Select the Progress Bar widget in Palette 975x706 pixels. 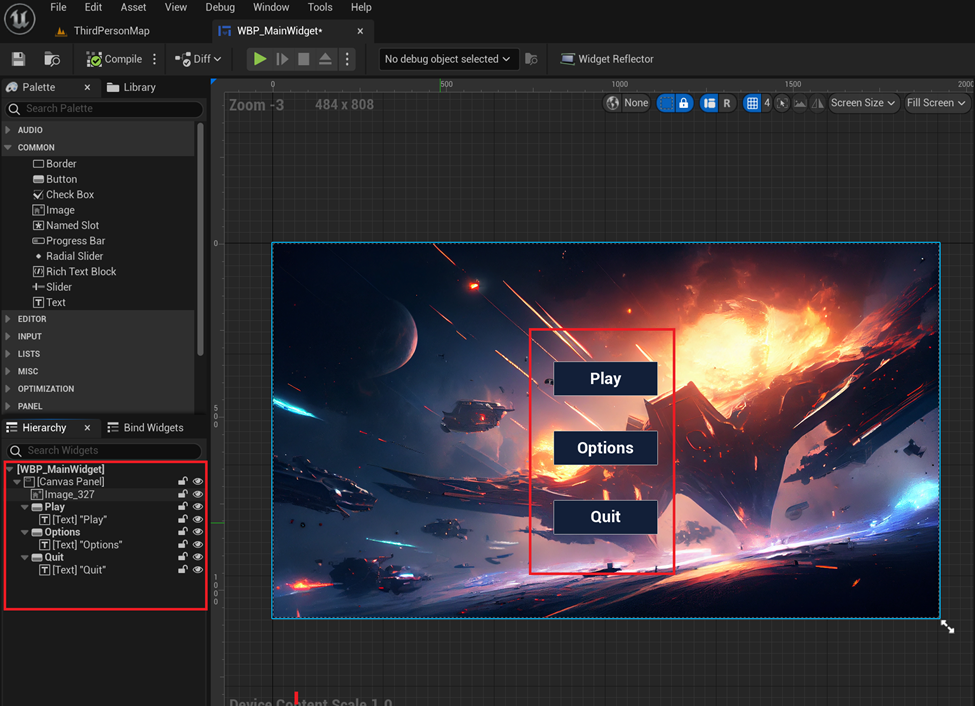tap(75, 241)
